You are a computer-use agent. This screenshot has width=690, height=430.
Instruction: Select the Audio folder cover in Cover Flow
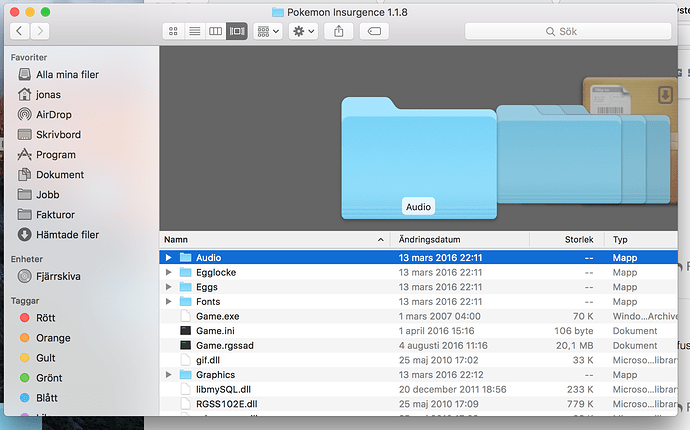[419, 158]
